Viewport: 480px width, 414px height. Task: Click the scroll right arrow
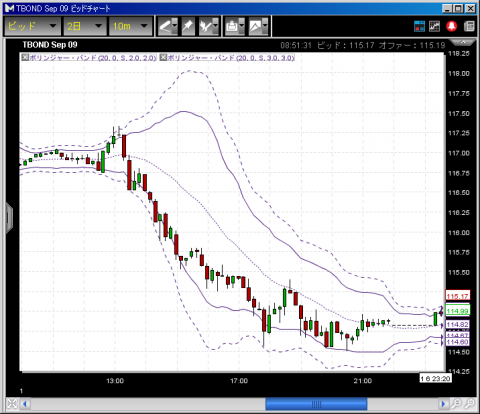pyautogui.click(x=443, y=404)
